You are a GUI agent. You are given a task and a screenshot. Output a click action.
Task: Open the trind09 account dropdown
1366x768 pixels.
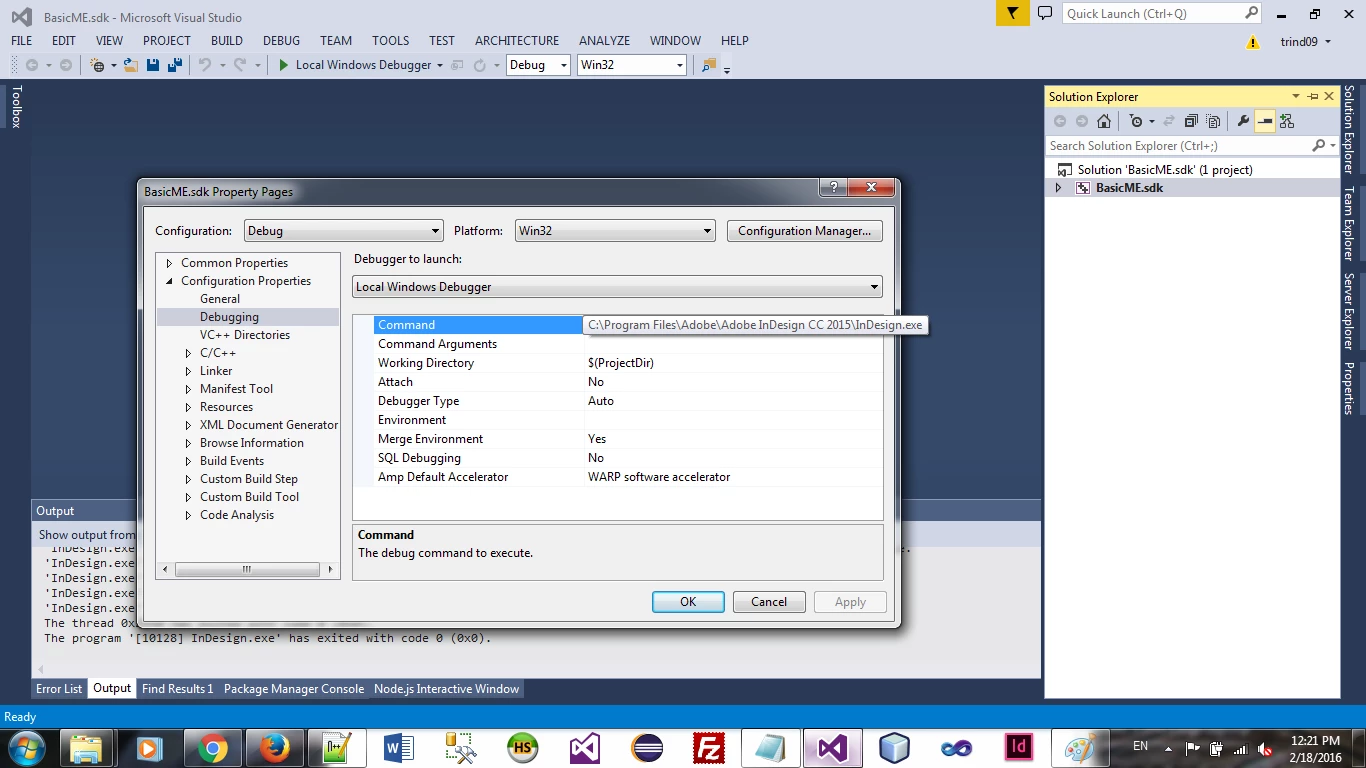(x=1306, y=42)
